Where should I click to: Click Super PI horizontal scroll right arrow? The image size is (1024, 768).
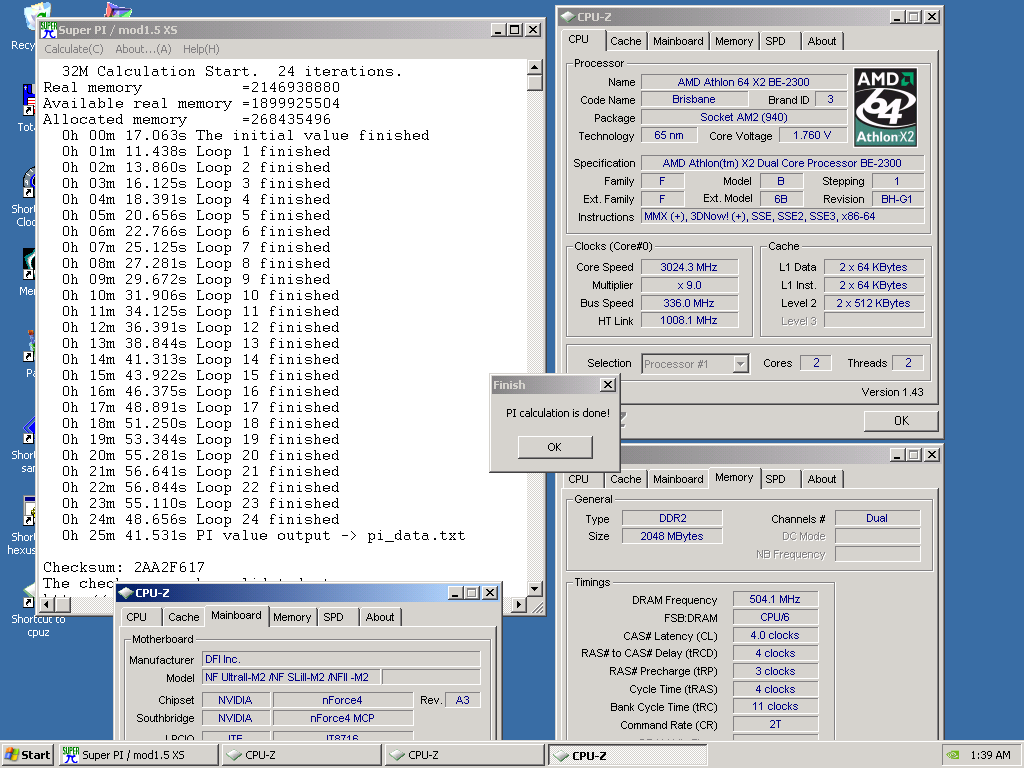coord(519,605)
